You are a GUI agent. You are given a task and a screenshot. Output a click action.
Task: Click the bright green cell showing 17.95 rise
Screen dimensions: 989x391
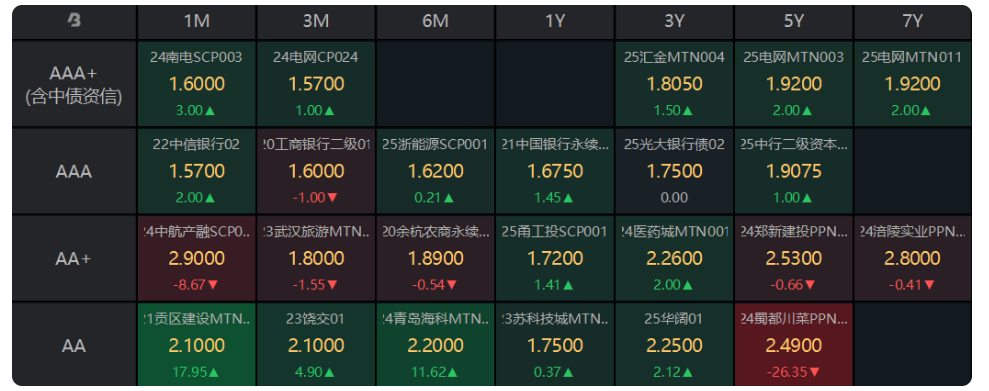196,344
